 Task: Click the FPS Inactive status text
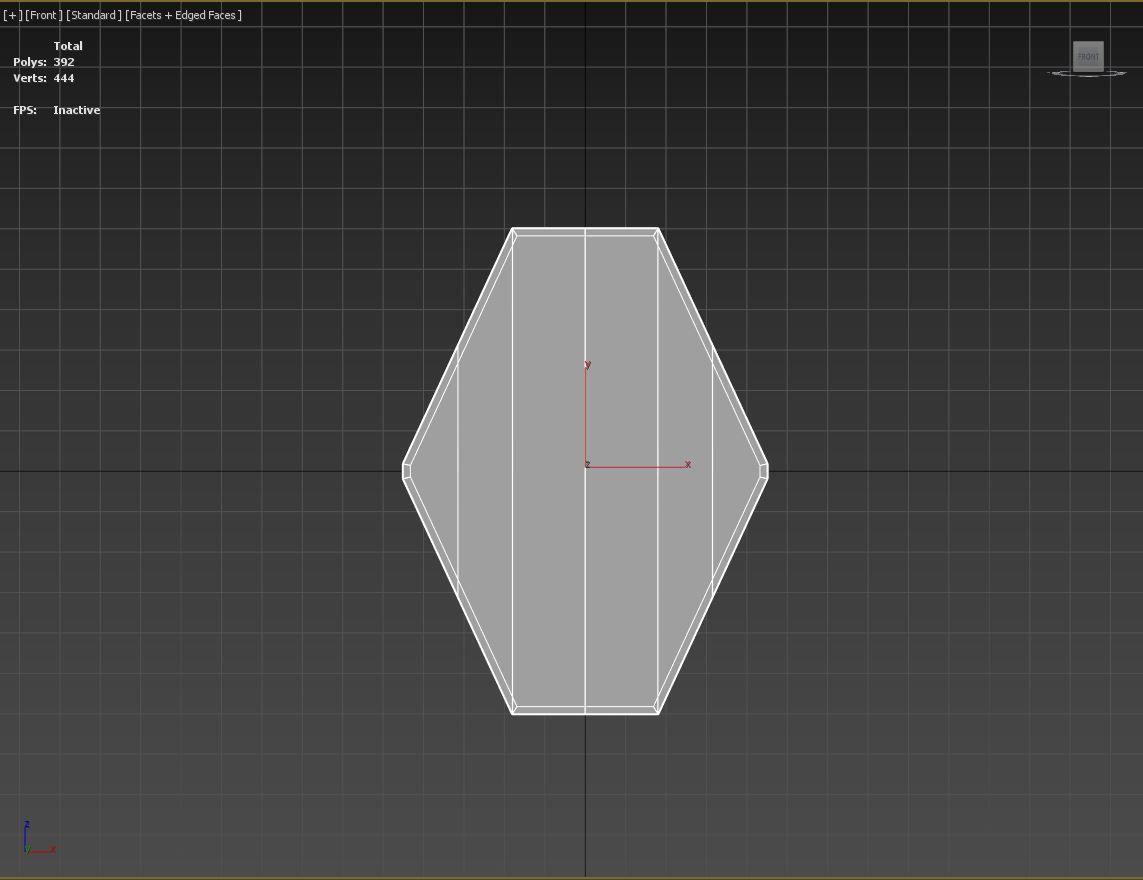pos(76,110)
